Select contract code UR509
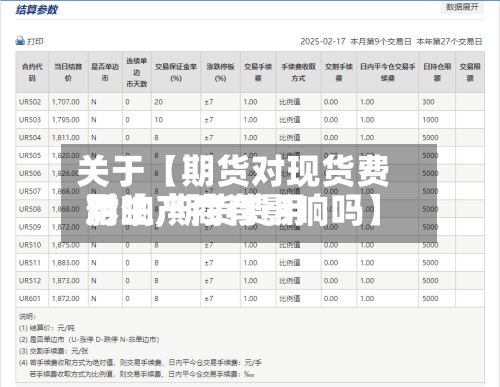 coord(30,227)
